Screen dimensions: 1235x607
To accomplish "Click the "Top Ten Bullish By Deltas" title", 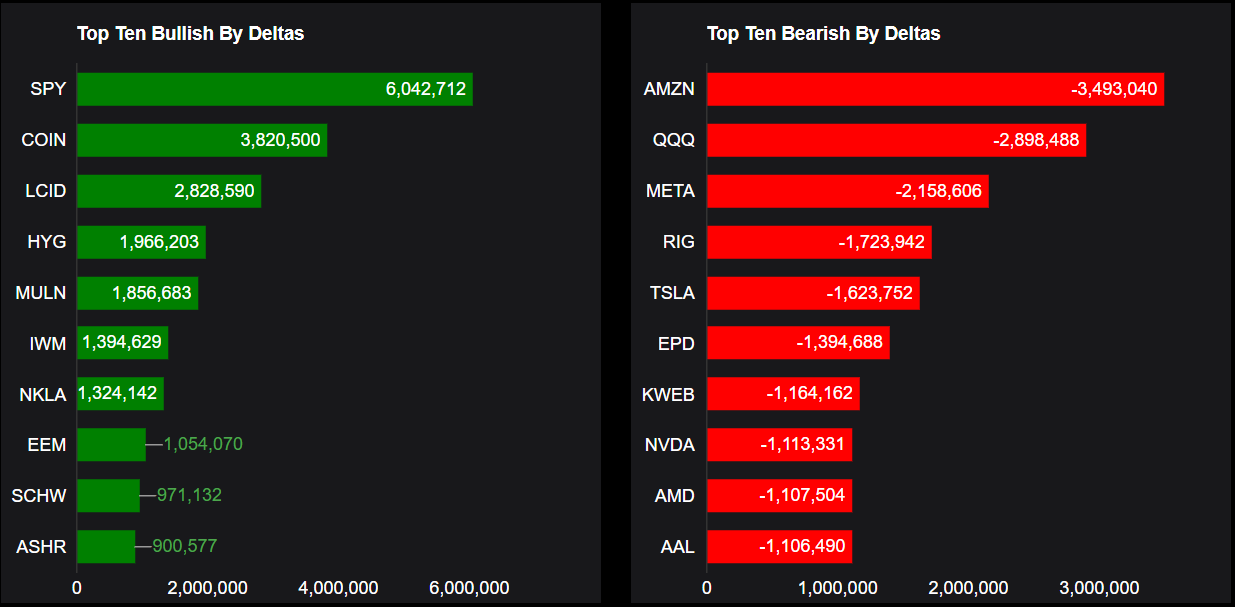I will 190,33.
